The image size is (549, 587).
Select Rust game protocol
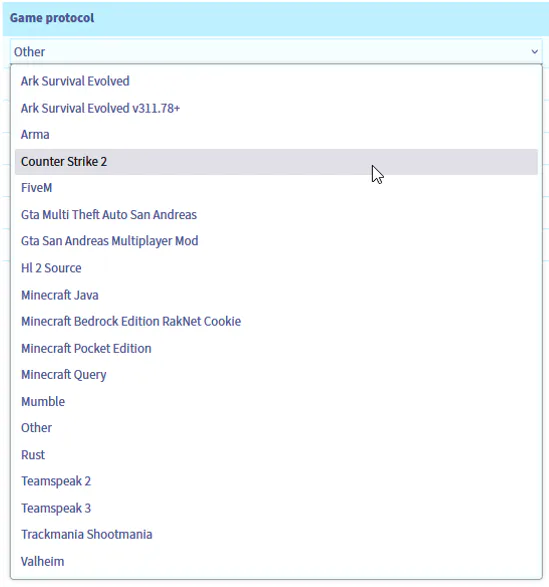[276, 455]
